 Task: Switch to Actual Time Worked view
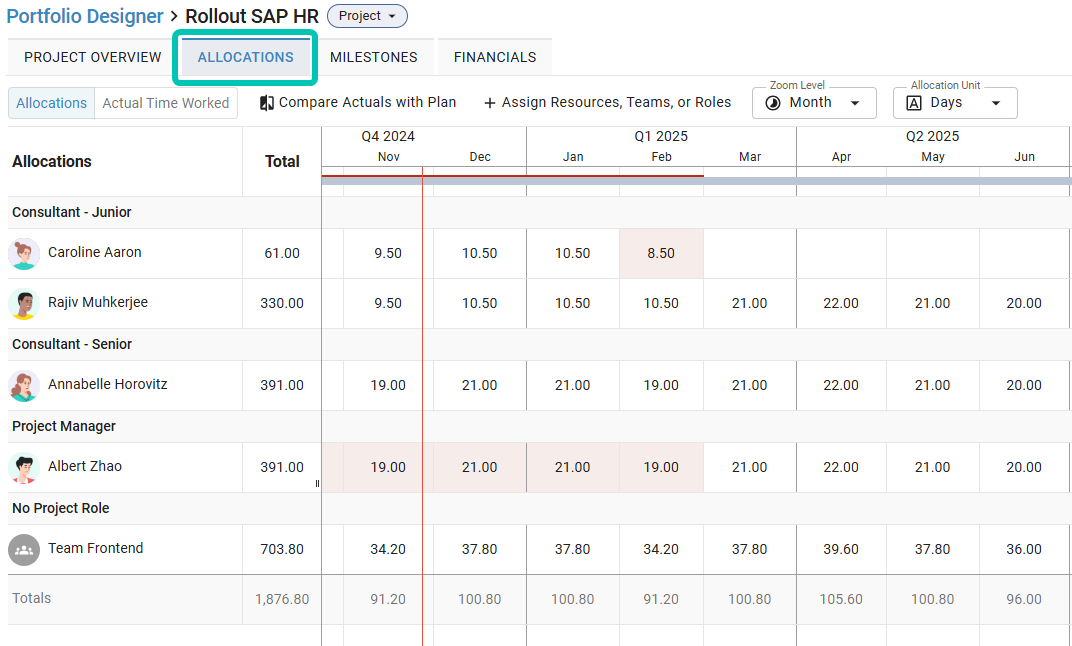pyautogui.click(x=165, y=103)
